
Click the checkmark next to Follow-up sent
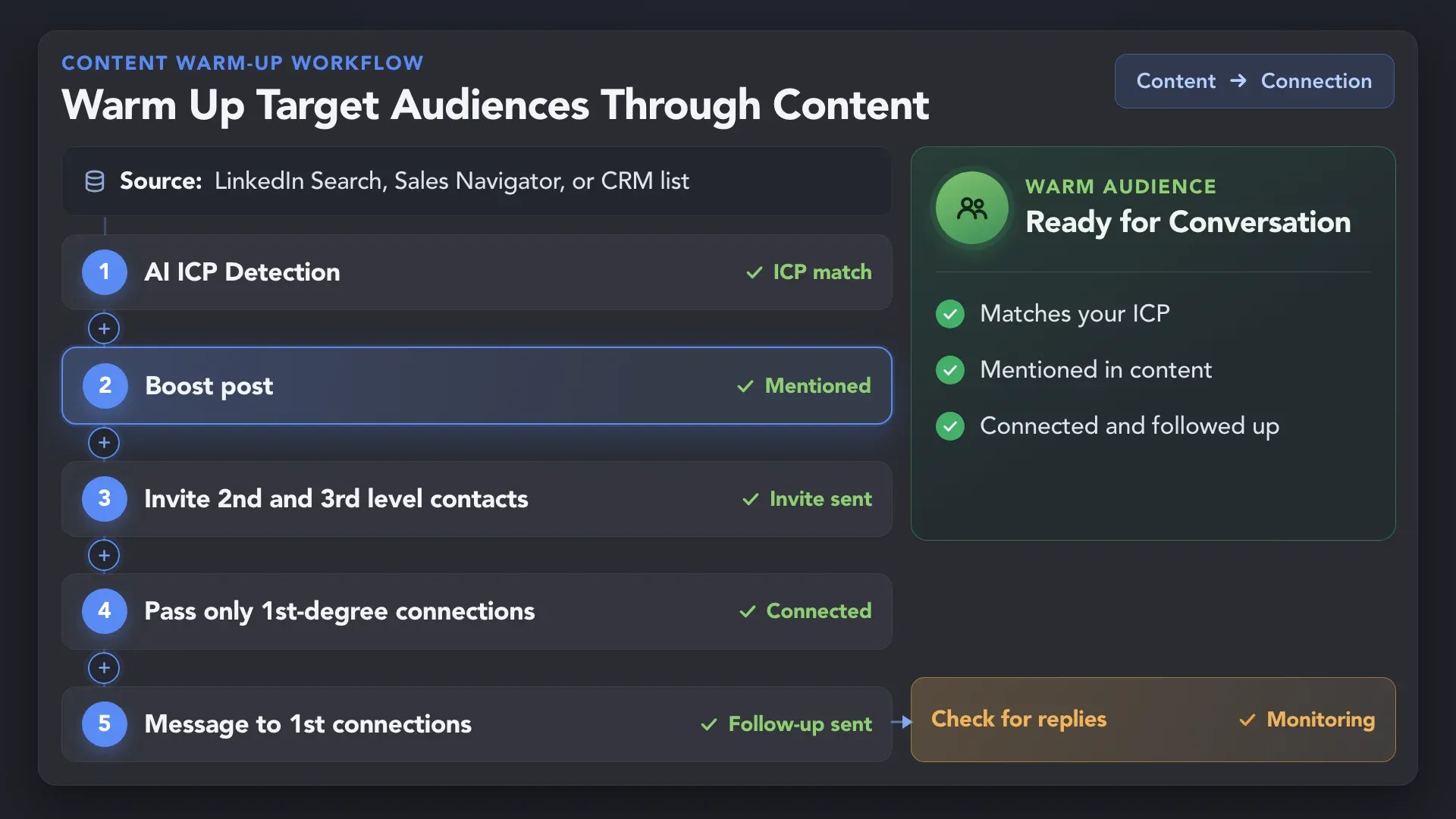pyautogui.click(x=709, y=724)
